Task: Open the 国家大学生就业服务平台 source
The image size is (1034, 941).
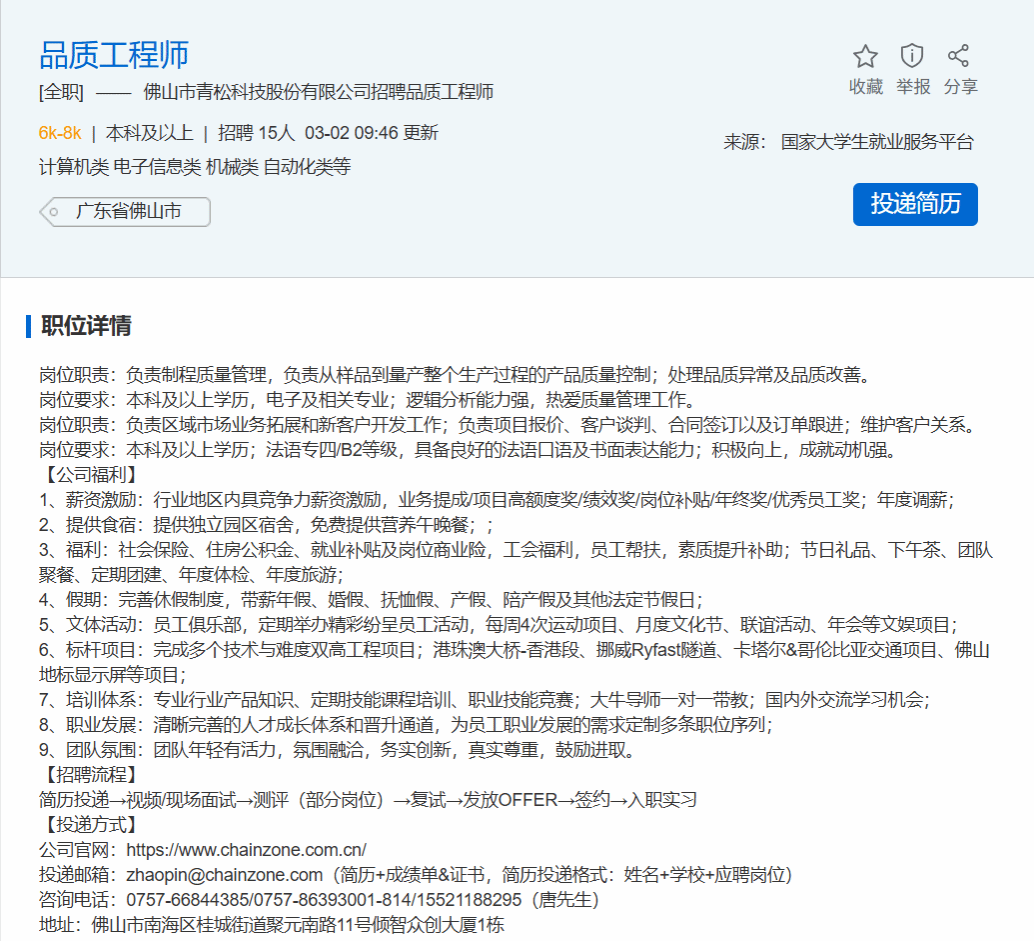Action: click(x=876, y=142)
